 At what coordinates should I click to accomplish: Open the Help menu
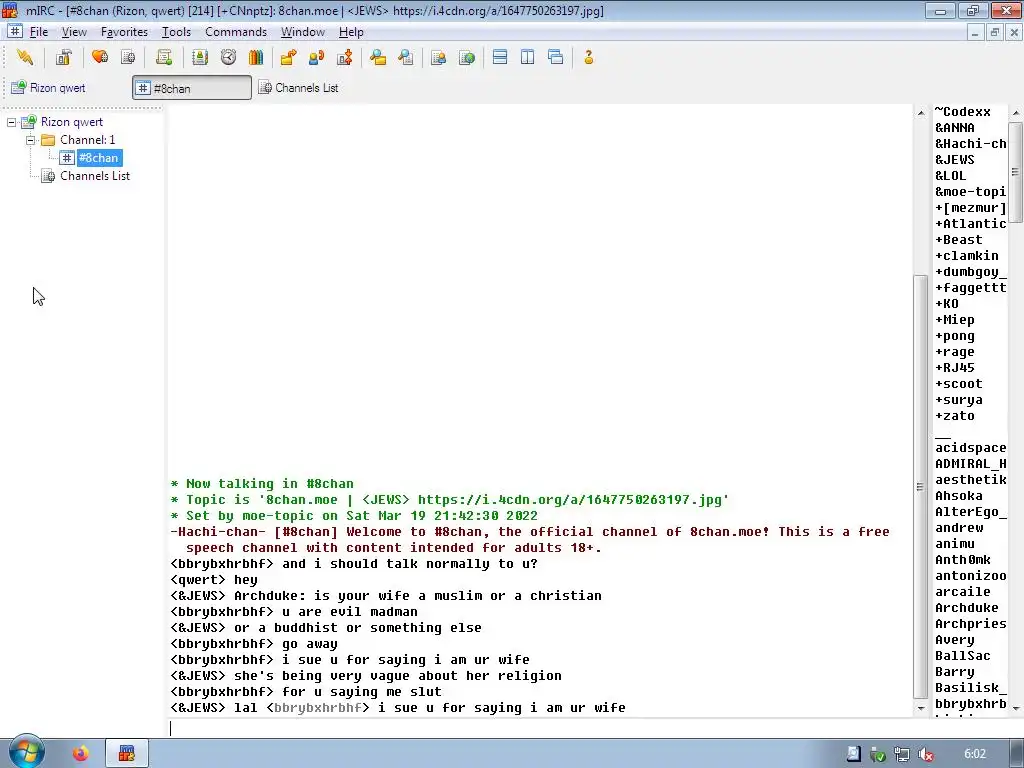351,32
